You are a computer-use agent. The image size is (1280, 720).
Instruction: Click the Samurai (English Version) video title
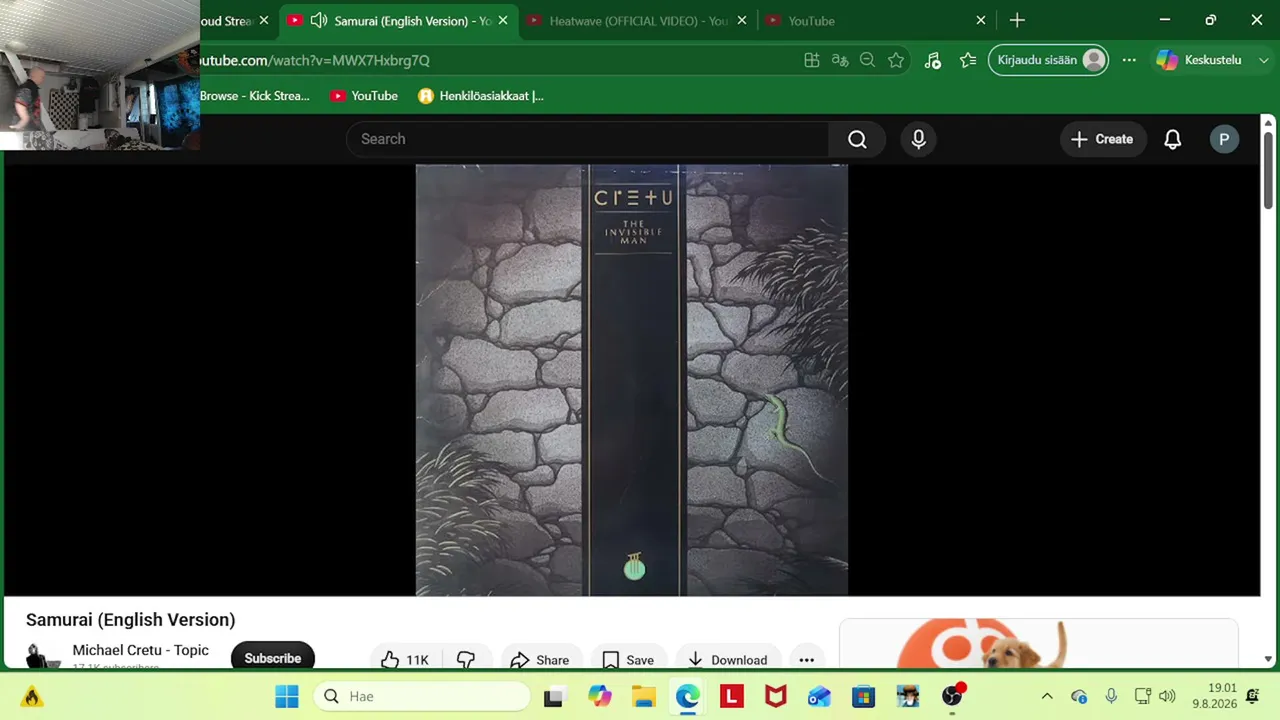(131, 620)
